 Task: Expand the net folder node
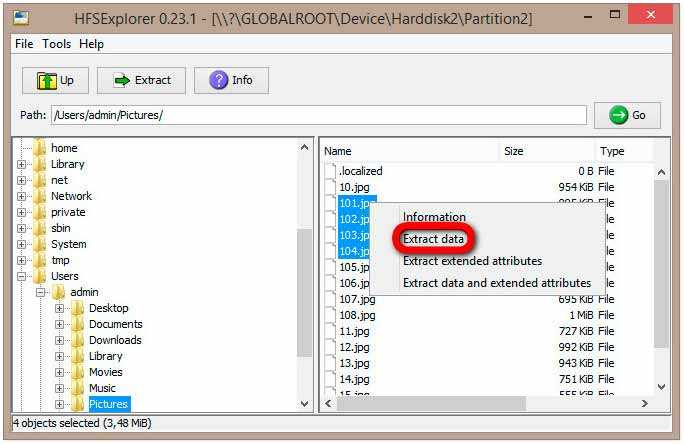click(x=21, y=180)
